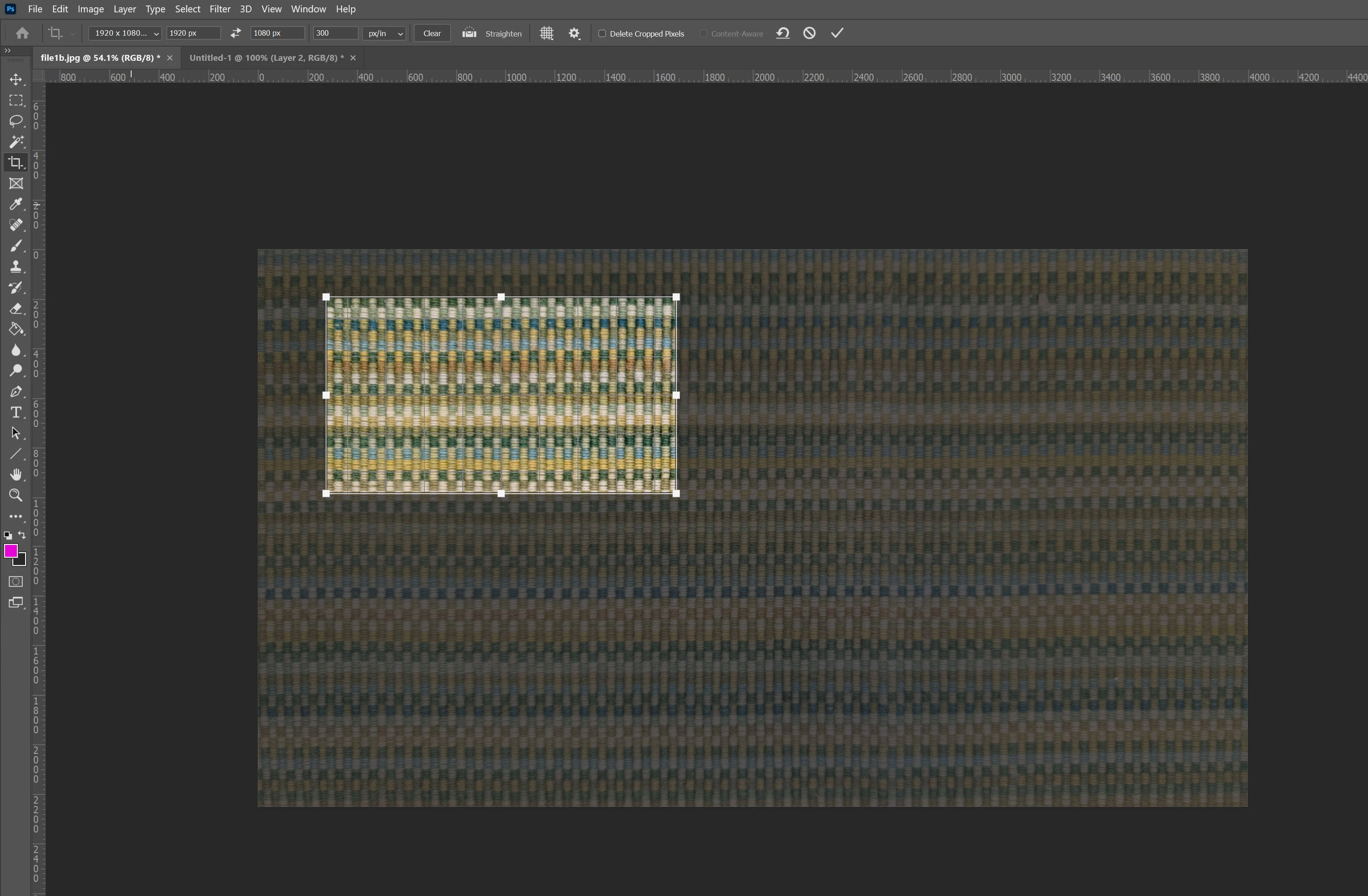Viewport: 1368px width, 896px height.
Task: Cancel the current crop operation
Action: (x=809, y=33)
